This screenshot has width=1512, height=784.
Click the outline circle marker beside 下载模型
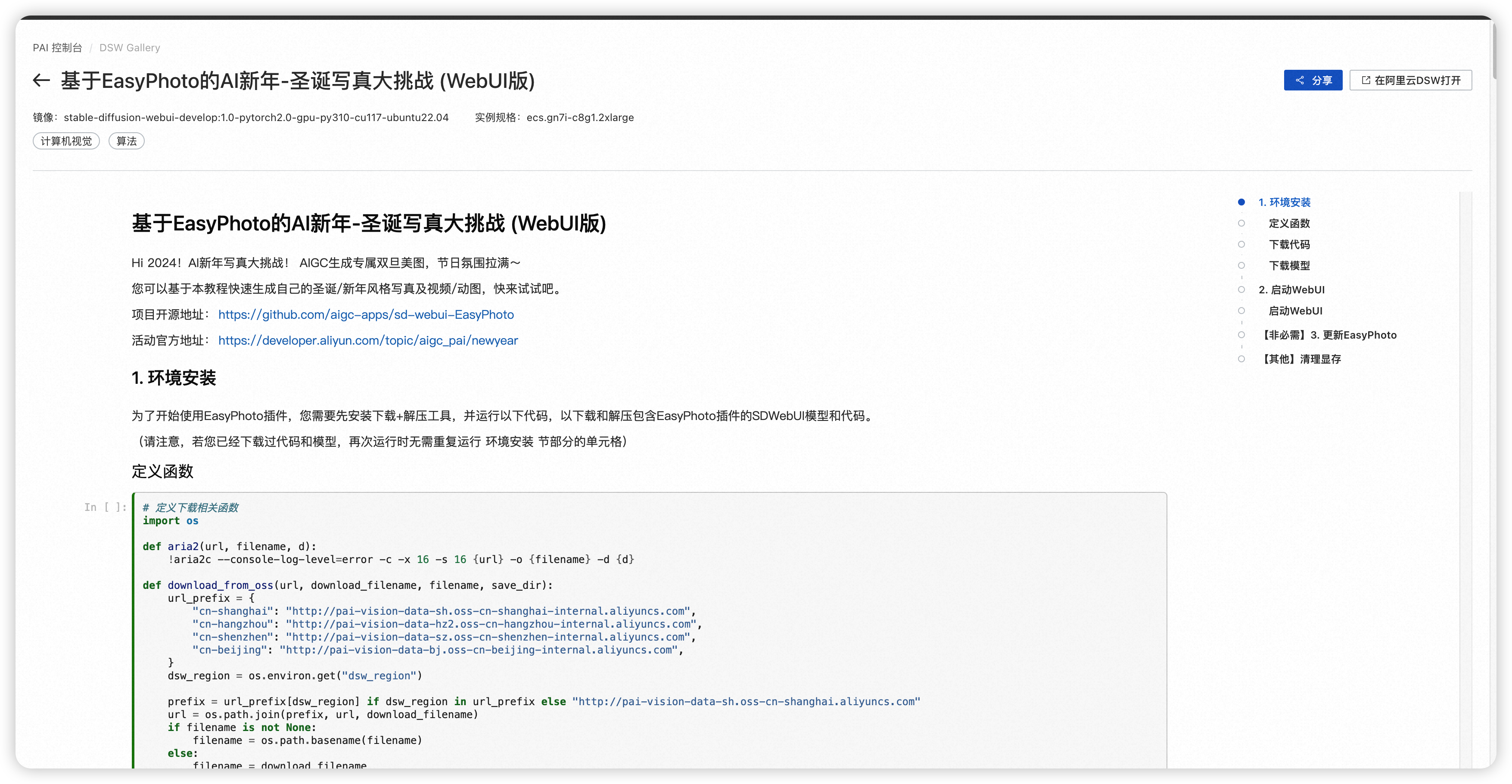[x=1241, y=266]
